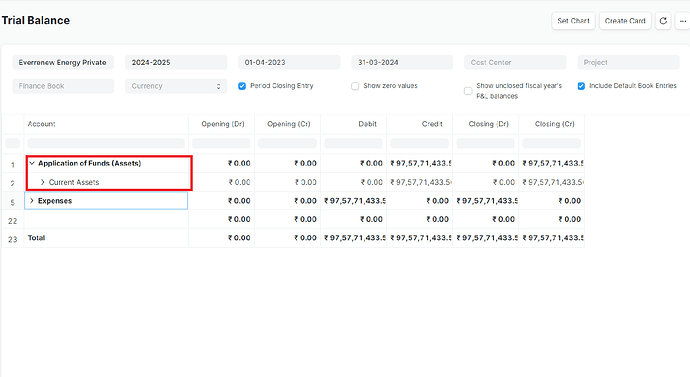690x377 pixels.
Task: Focus the Cost Center filter field
Action: click(x=515, y=62)
